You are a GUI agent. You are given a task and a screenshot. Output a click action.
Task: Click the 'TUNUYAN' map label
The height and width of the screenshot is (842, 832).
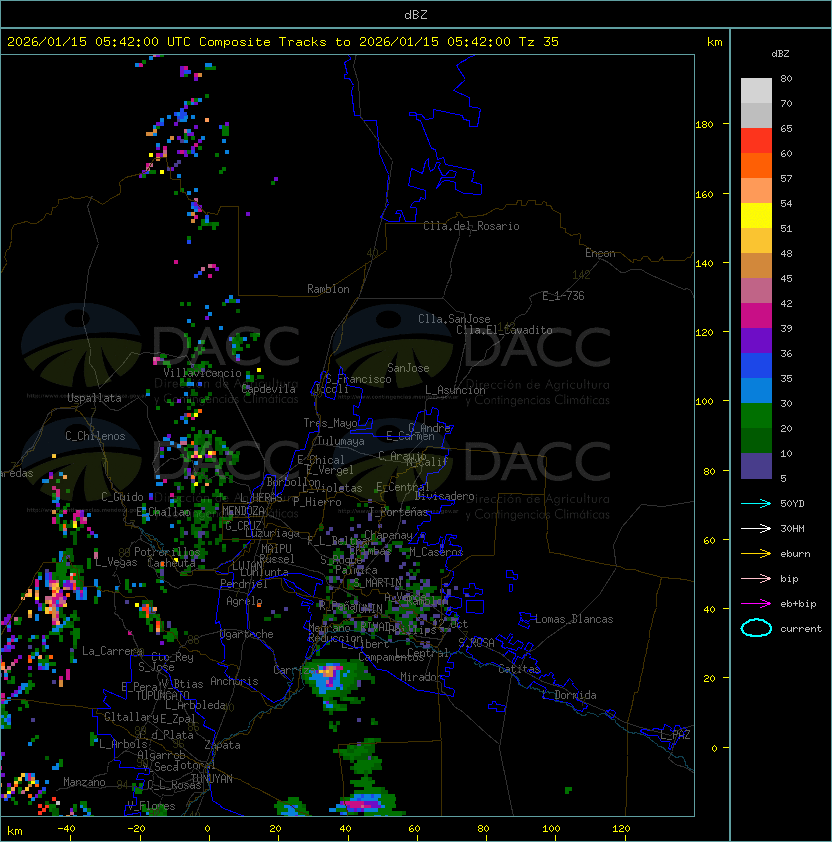point(212,779)
